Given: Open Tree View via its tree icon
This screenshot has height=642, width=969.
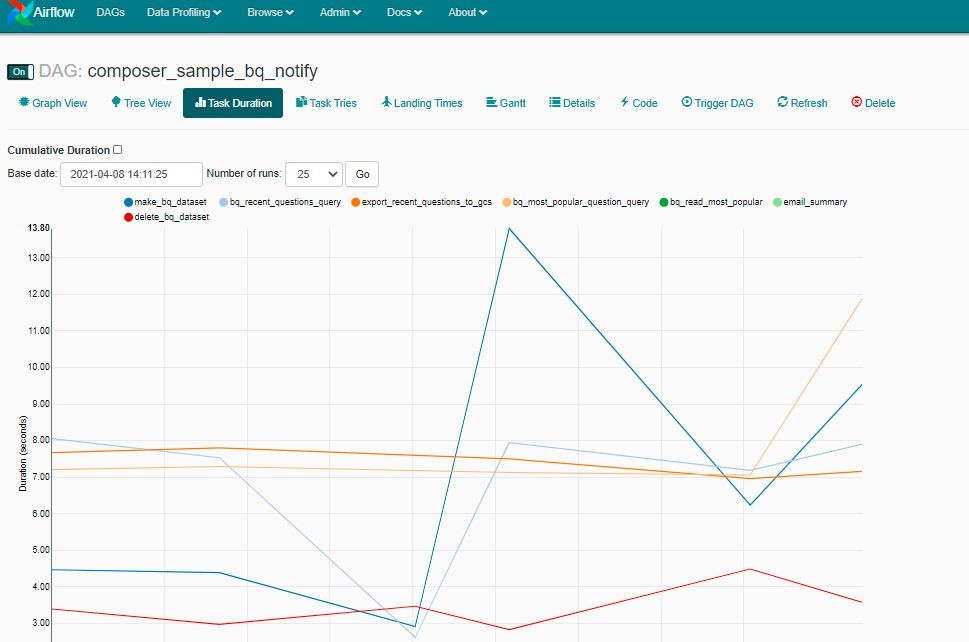Looking at the screenshot, I should click(116, 102).
